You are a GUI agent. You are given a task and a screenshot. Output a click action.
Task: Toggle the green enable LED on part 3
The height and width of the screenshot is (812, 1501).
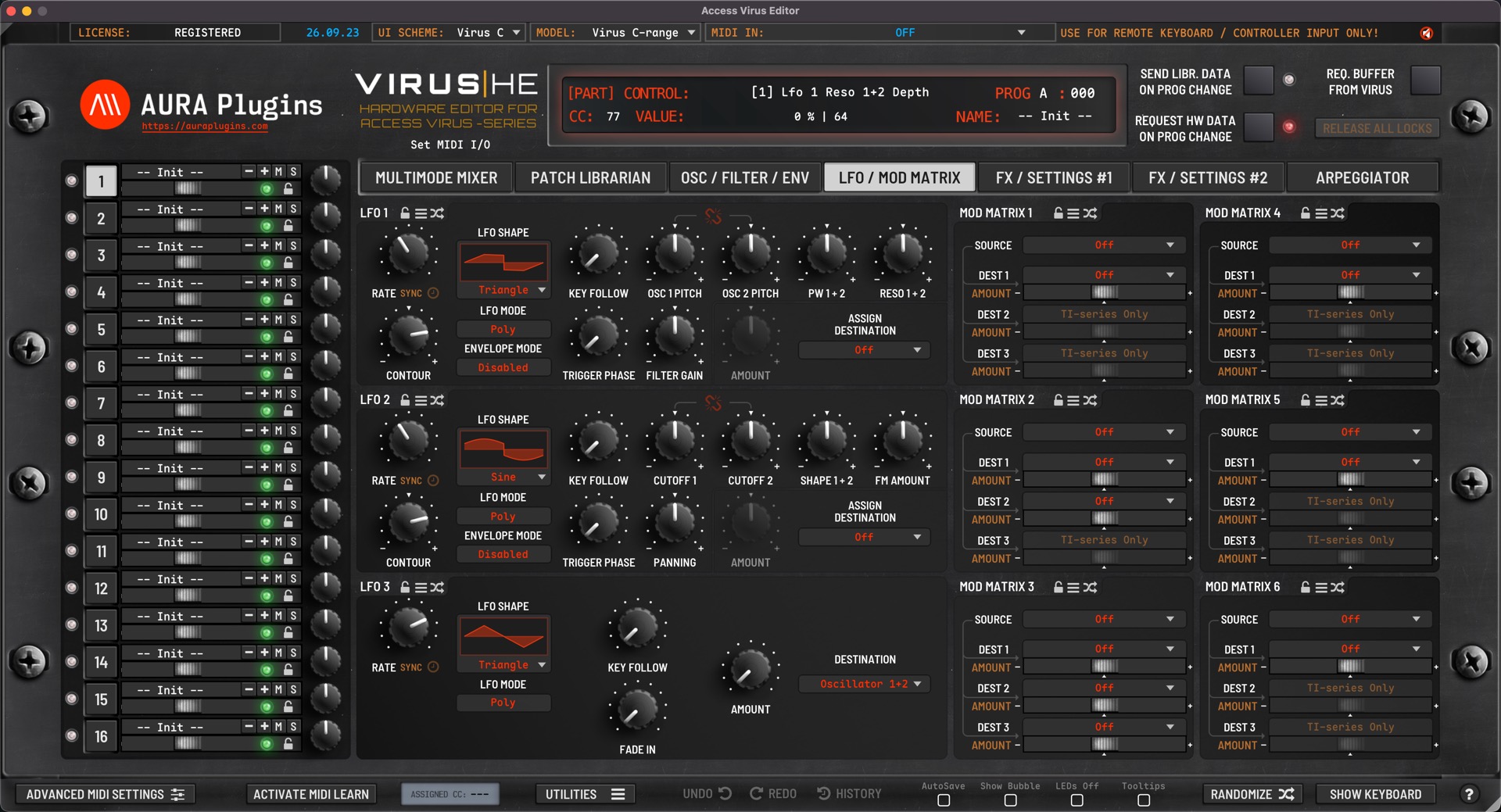click(x=266, y=263)
